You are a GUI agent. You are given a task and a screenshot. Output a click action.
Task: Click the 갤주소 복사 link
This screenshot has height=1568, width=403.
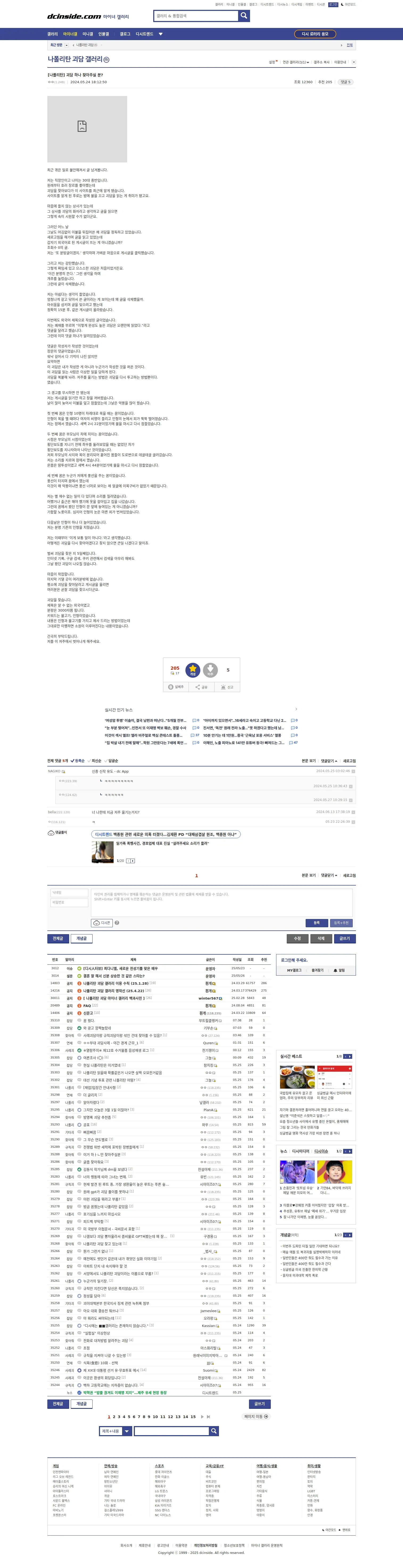[322, 62]
